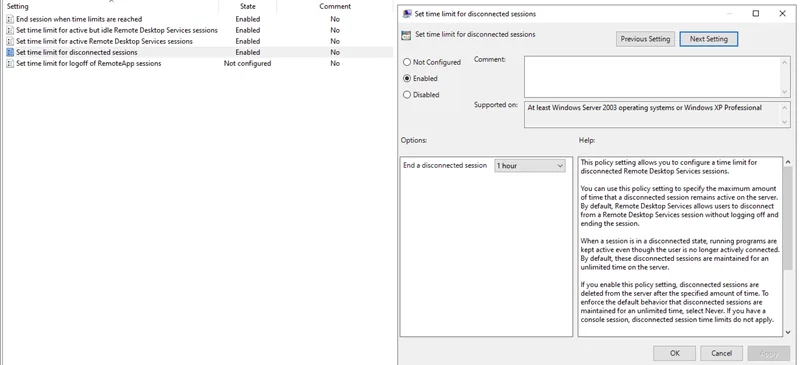Click the Cancel button

coord(721,353)
